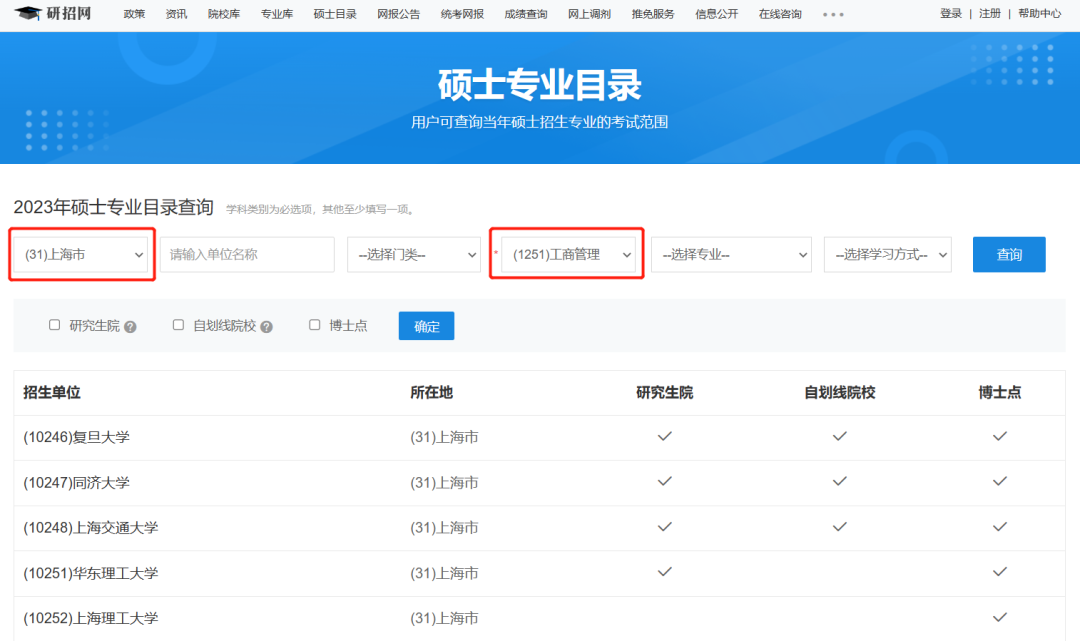Click the 自划线院校 column header
1080x641 pixels.
click(x=840, y=392)
